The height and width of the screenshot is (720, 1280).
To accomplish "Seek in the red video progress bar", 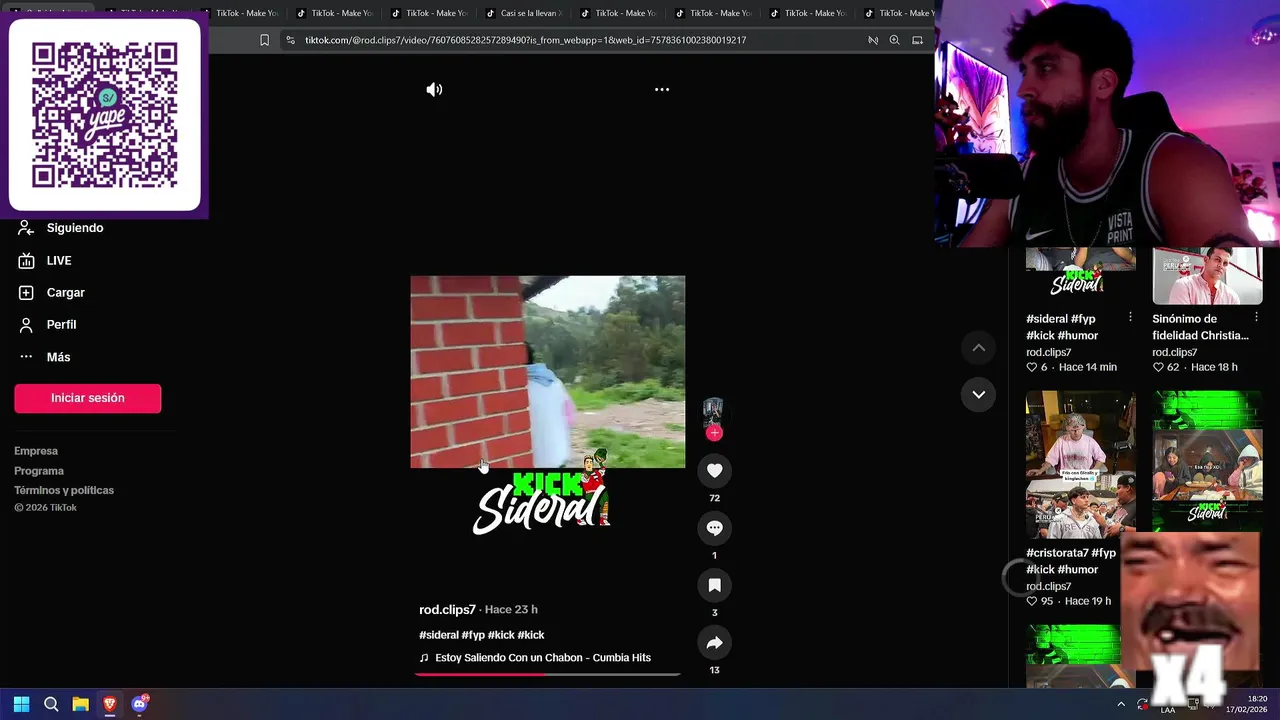I will click(547, 674).
